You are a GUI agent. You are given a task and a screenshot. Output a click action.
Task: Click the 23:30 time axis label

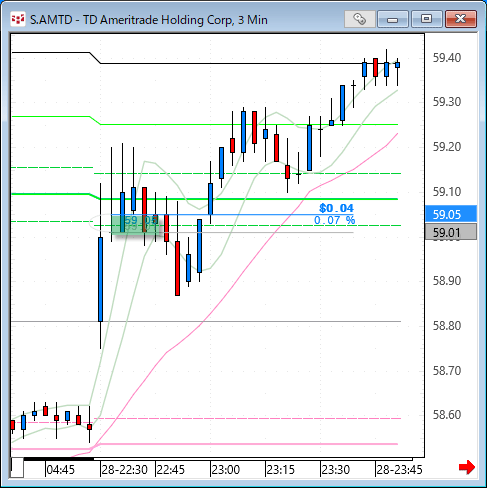(x=336, y=470)
